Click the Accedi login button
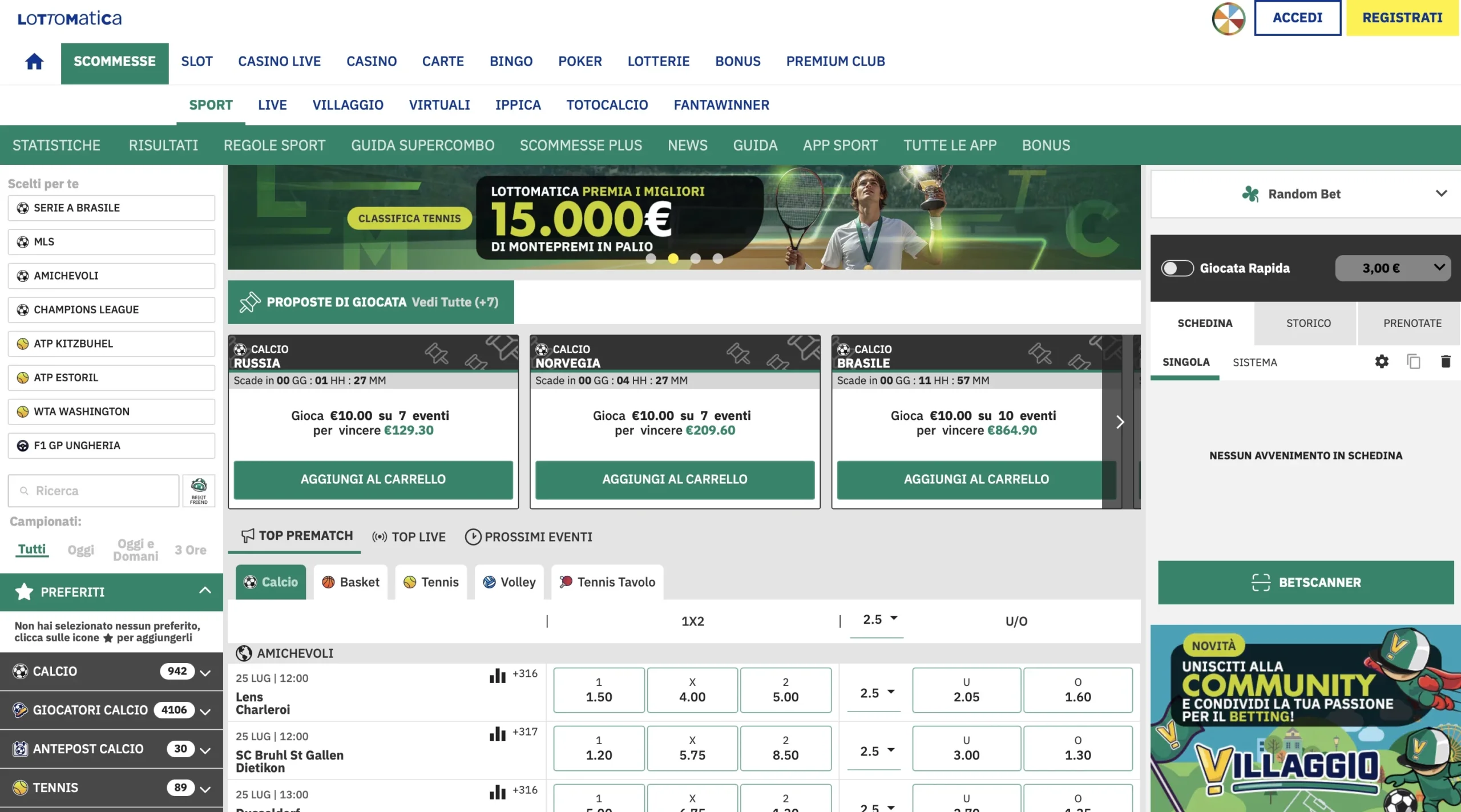This screenshot has width=1461, height=812. [1297, 18]
